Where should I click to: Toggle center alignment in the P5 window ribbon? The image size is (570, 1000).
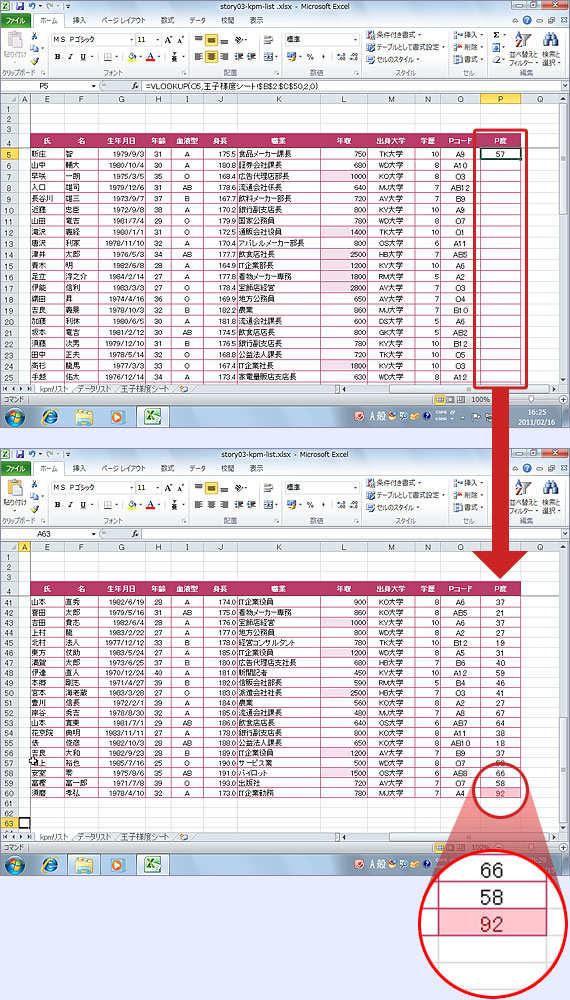pos(212,57)
